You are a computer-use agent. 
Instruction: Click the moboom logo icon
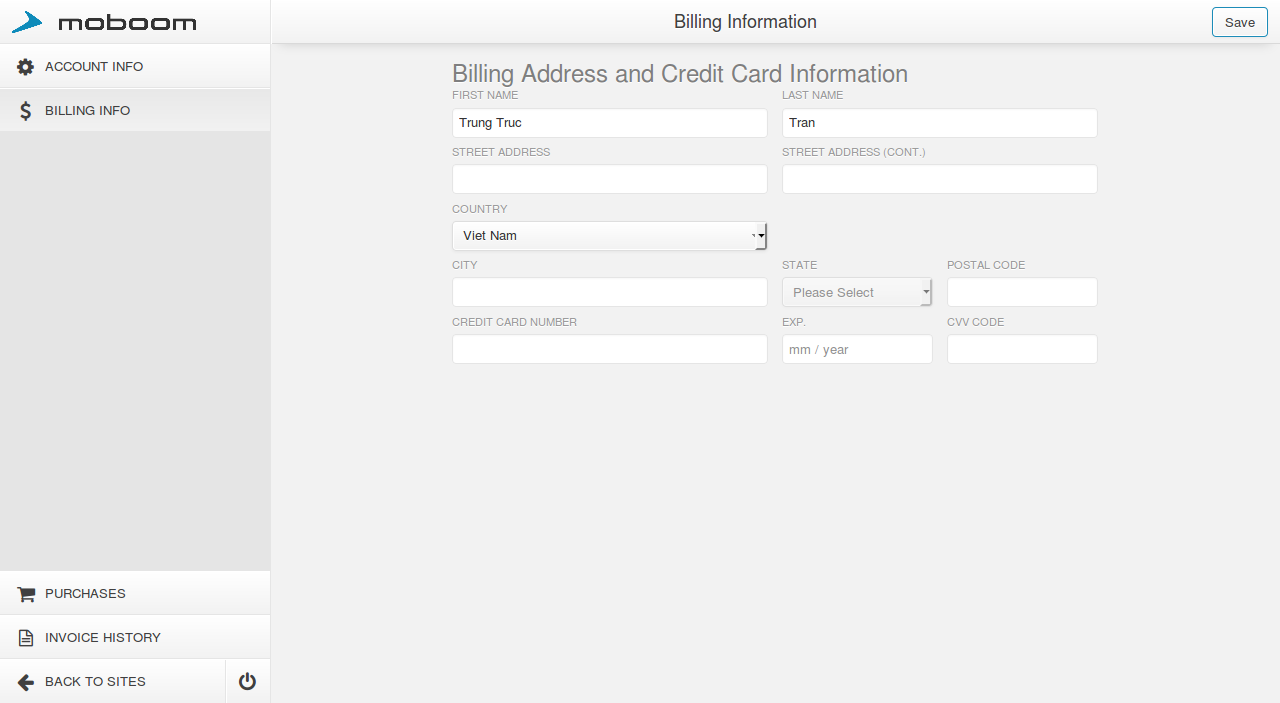[x=27, y=22]
